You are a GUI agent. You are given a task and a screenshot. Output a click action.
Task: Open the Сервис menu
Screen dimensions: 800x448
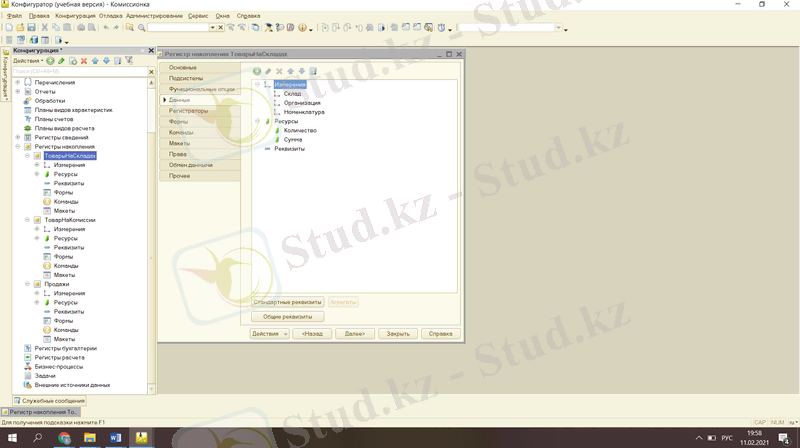(x=198, y=16)
